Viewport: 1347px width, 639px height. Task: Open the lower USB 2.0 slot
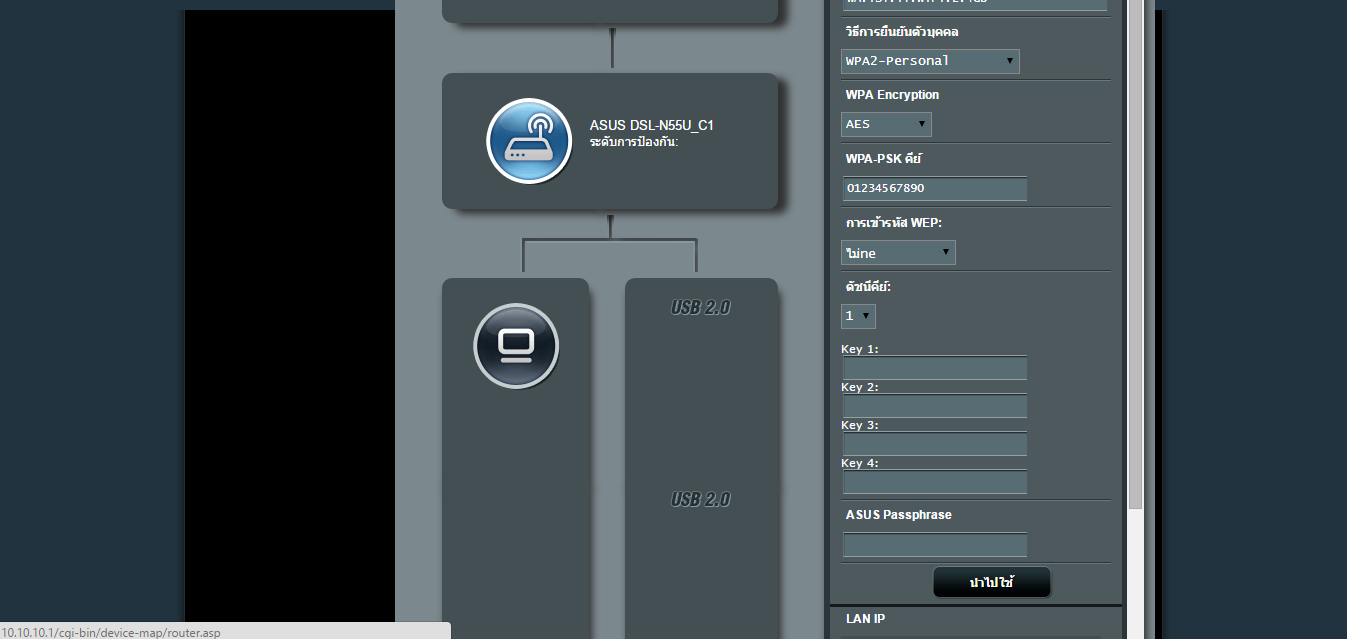click(700, 499)
